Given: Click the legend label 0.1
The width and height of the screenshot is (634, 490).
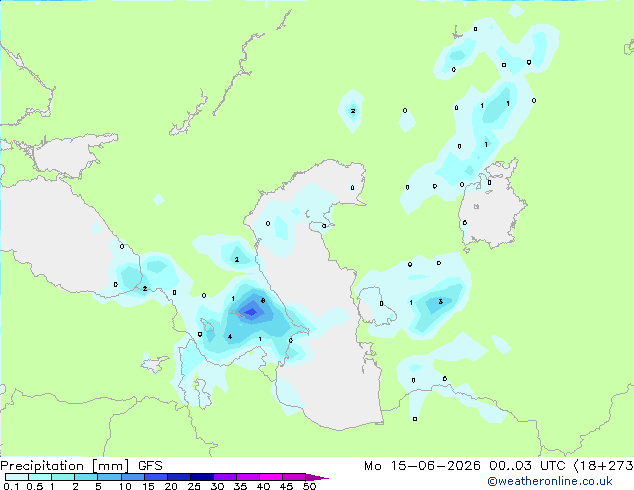Looking at the screenshot, I should point(11,486).
